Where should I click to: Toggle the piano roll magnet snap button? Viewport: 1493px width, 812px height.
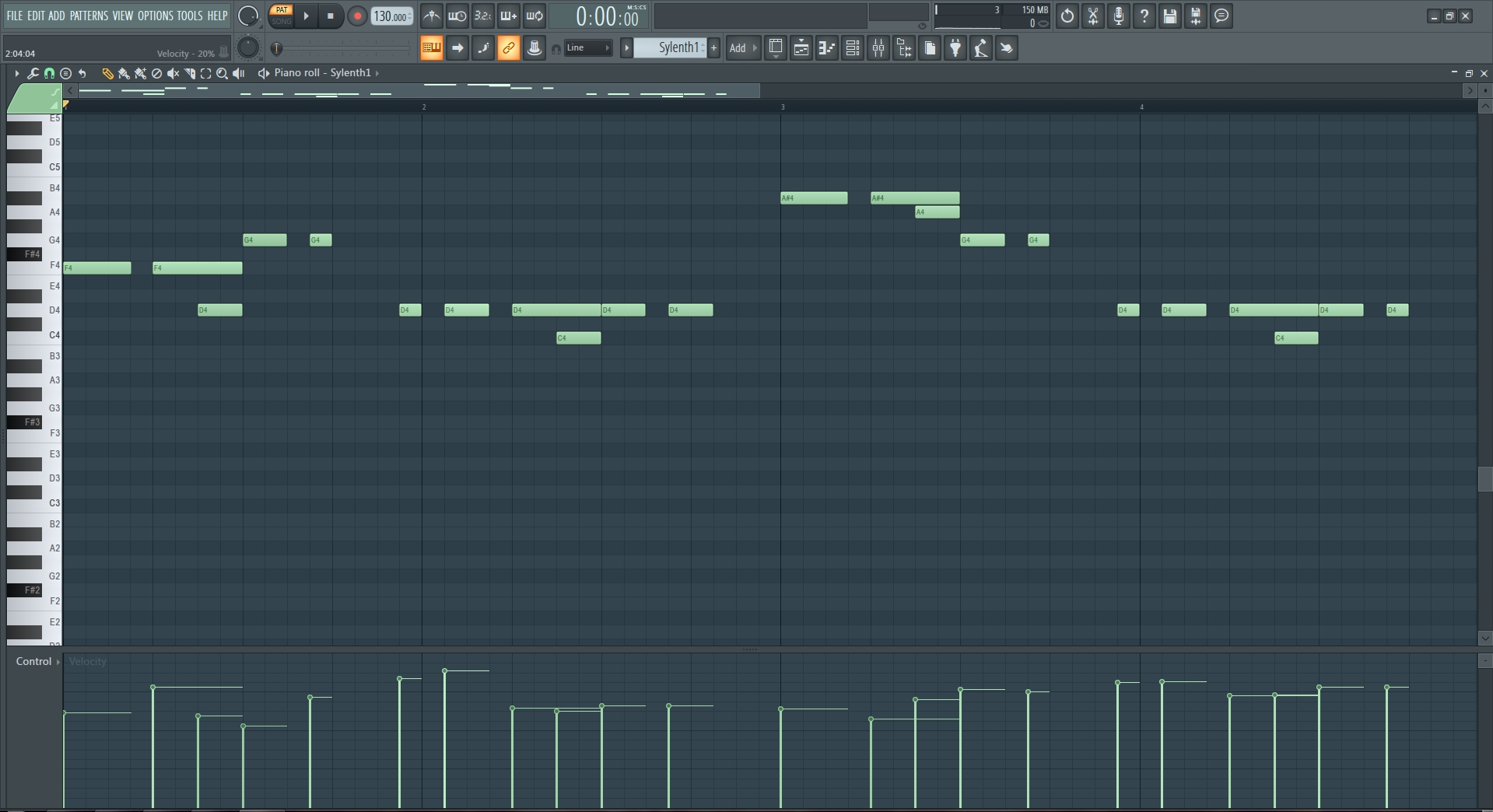tap(49, 73)
